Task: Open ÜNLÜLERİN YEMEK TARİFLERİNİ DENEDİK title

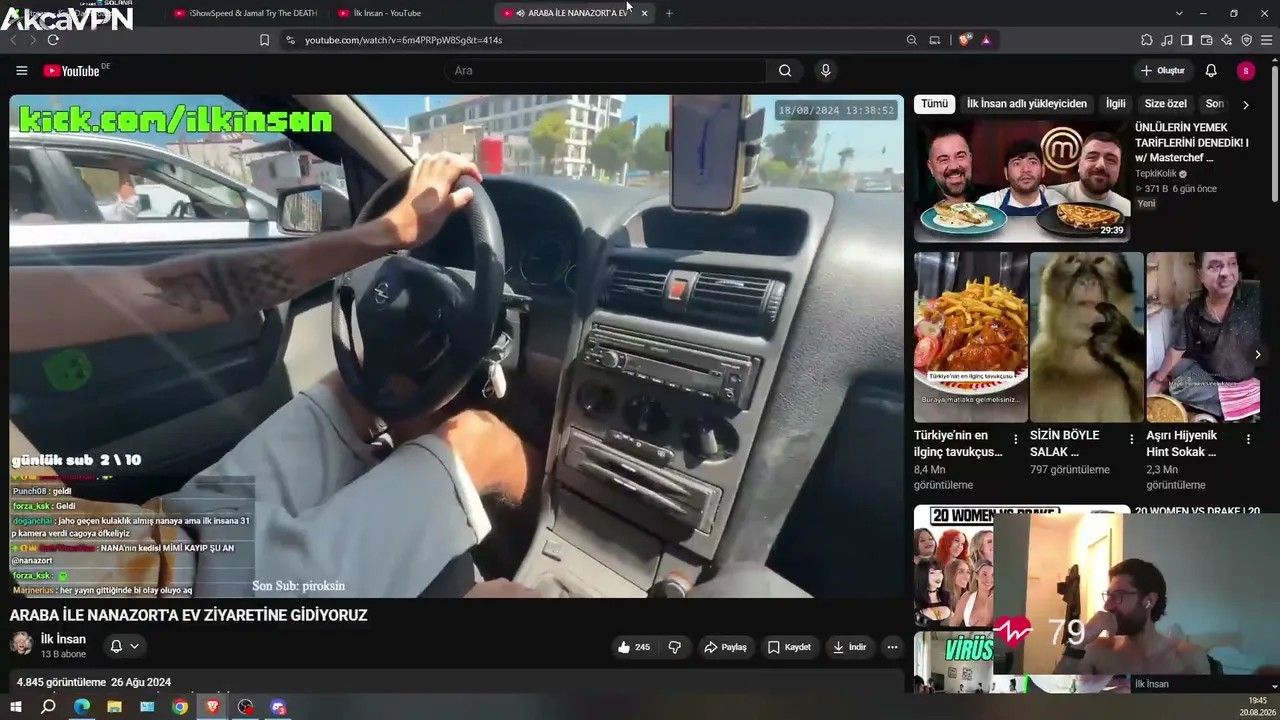Action: tap(1192, 143)
